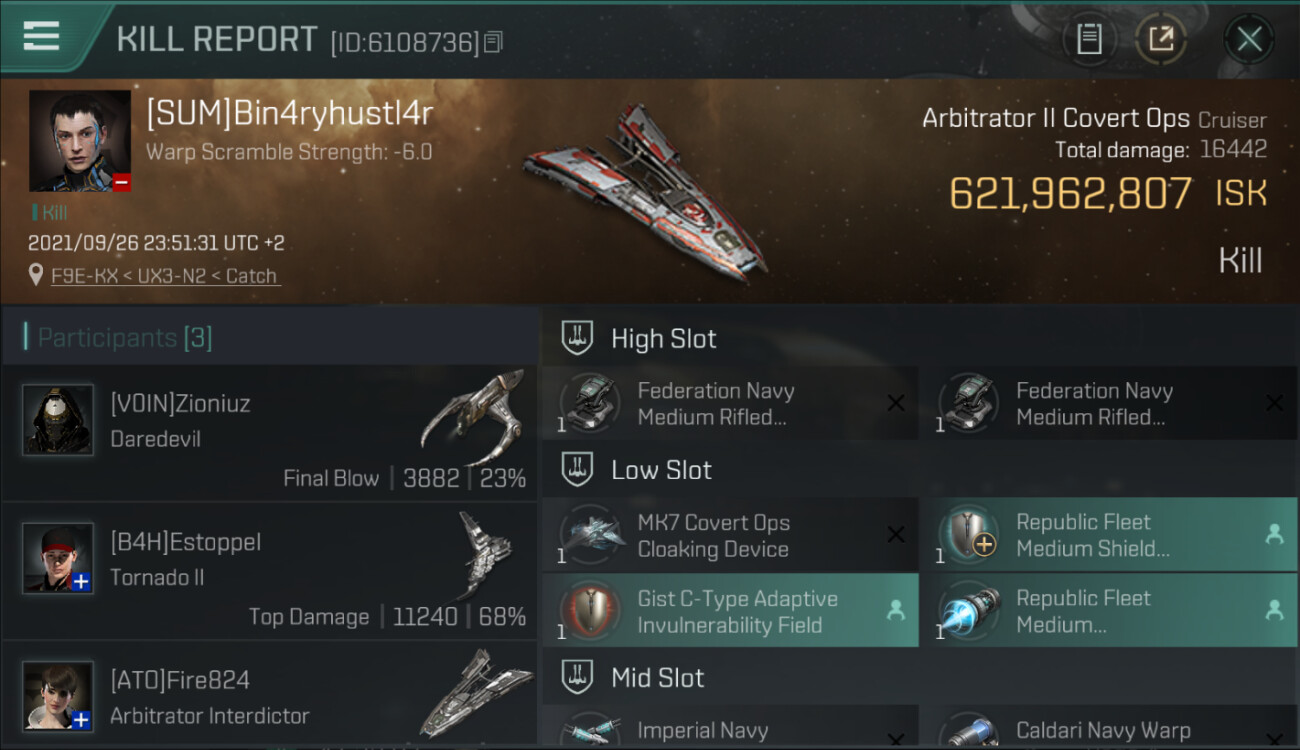Open the hamburger menu
Screen dimensions: 1300x750
(41, 37)
